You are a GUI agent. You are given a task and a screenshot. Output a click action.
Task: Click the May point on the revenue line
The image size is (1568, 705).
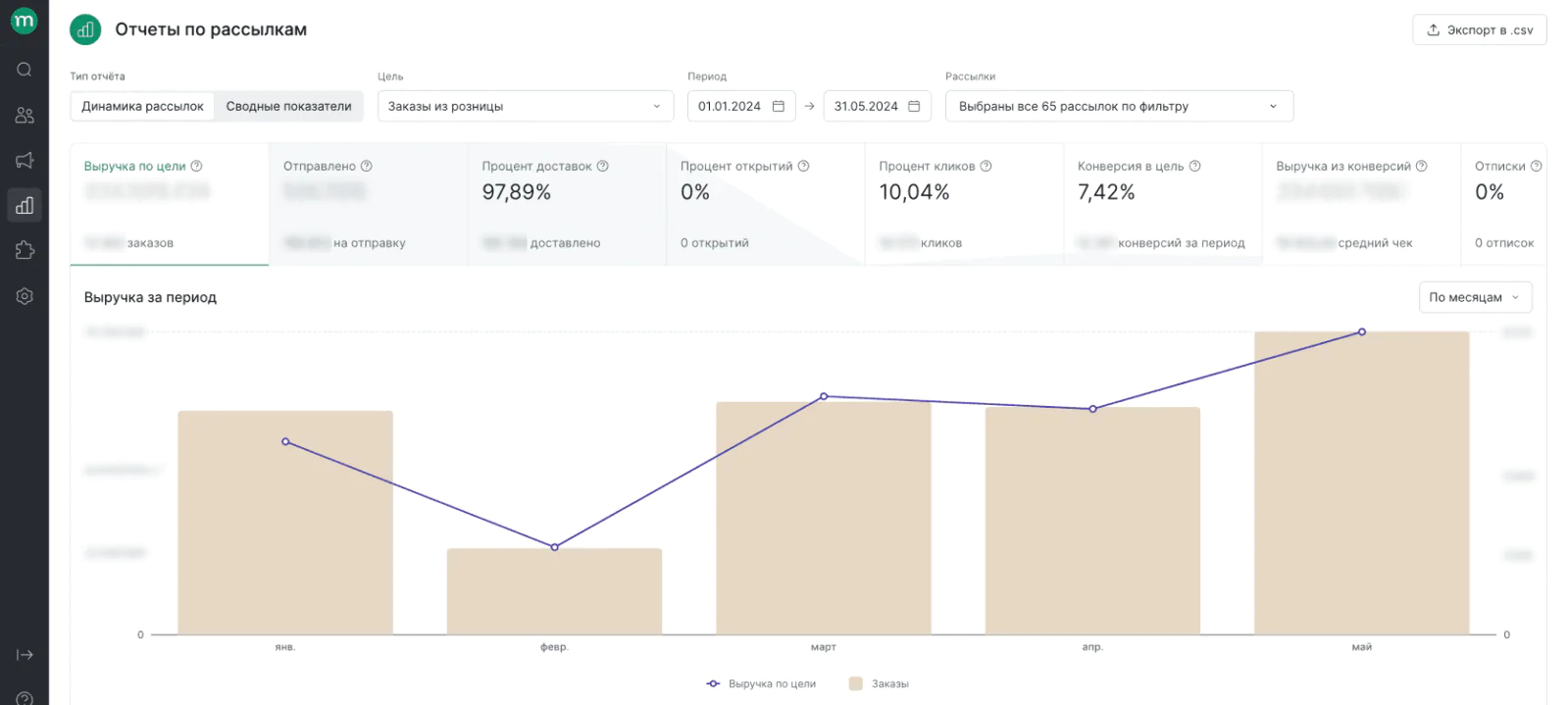click(x=1362, y=331)
